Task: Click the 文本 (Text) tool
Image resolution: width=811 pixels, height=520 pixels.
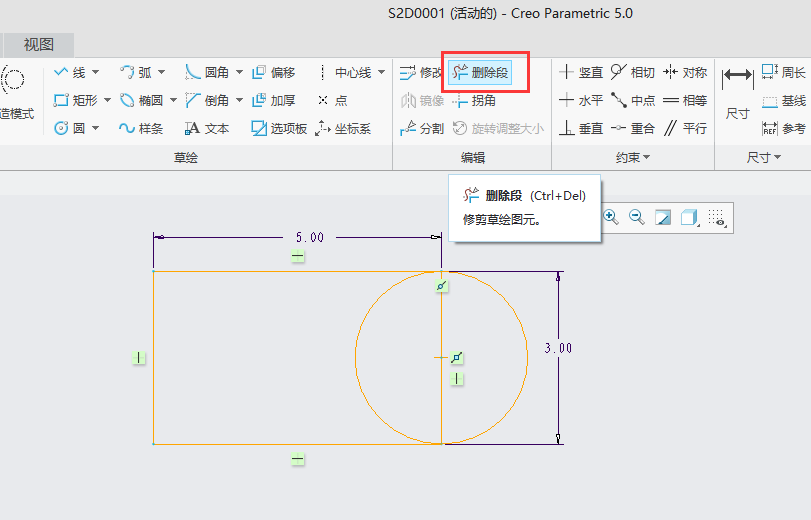Action: pyautogui.click(x=207, y=128)
